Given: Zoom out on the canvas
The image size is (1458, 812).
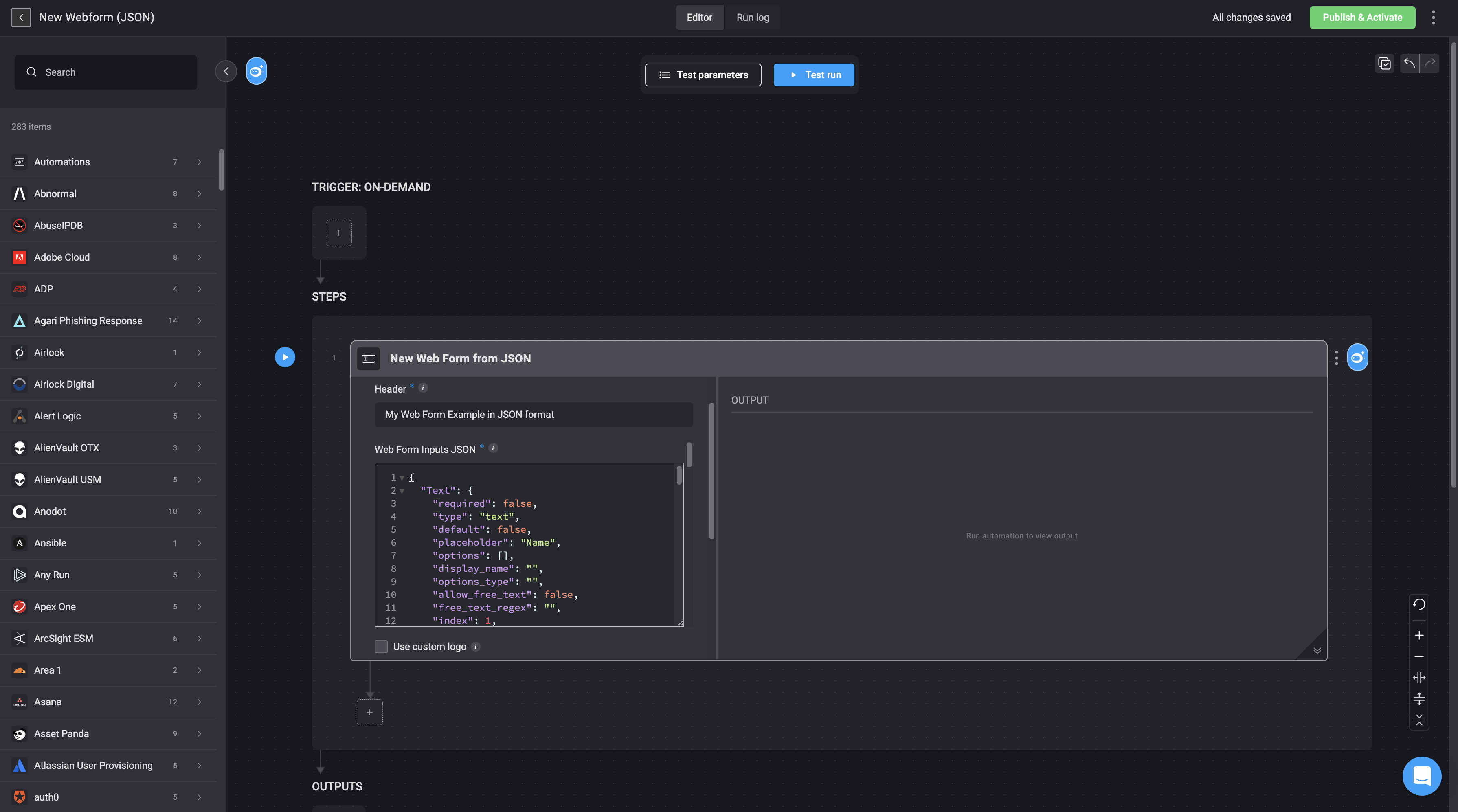Looking at the screenshot, I should [1419, 656].
